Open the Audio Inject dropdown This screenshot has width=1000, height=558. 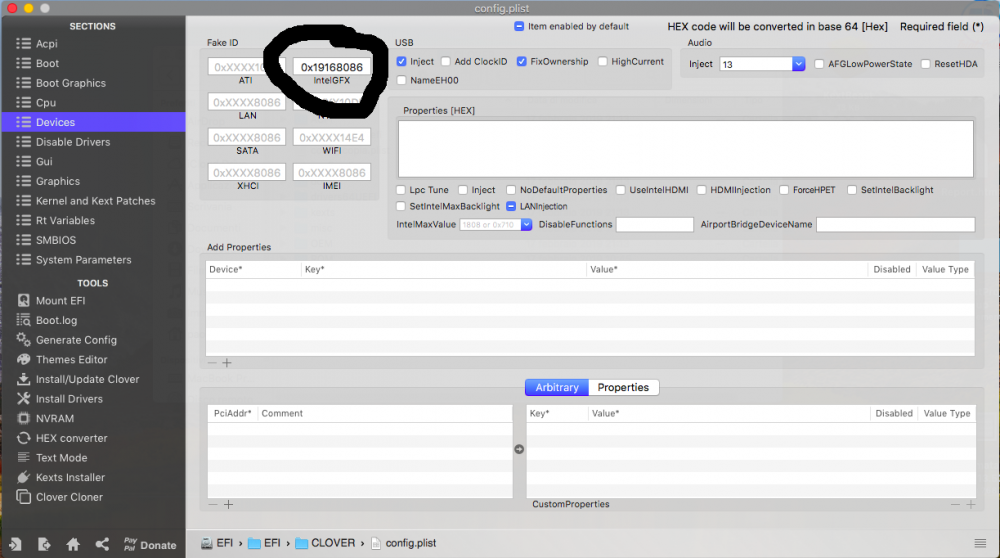click(x=798, y=64)
